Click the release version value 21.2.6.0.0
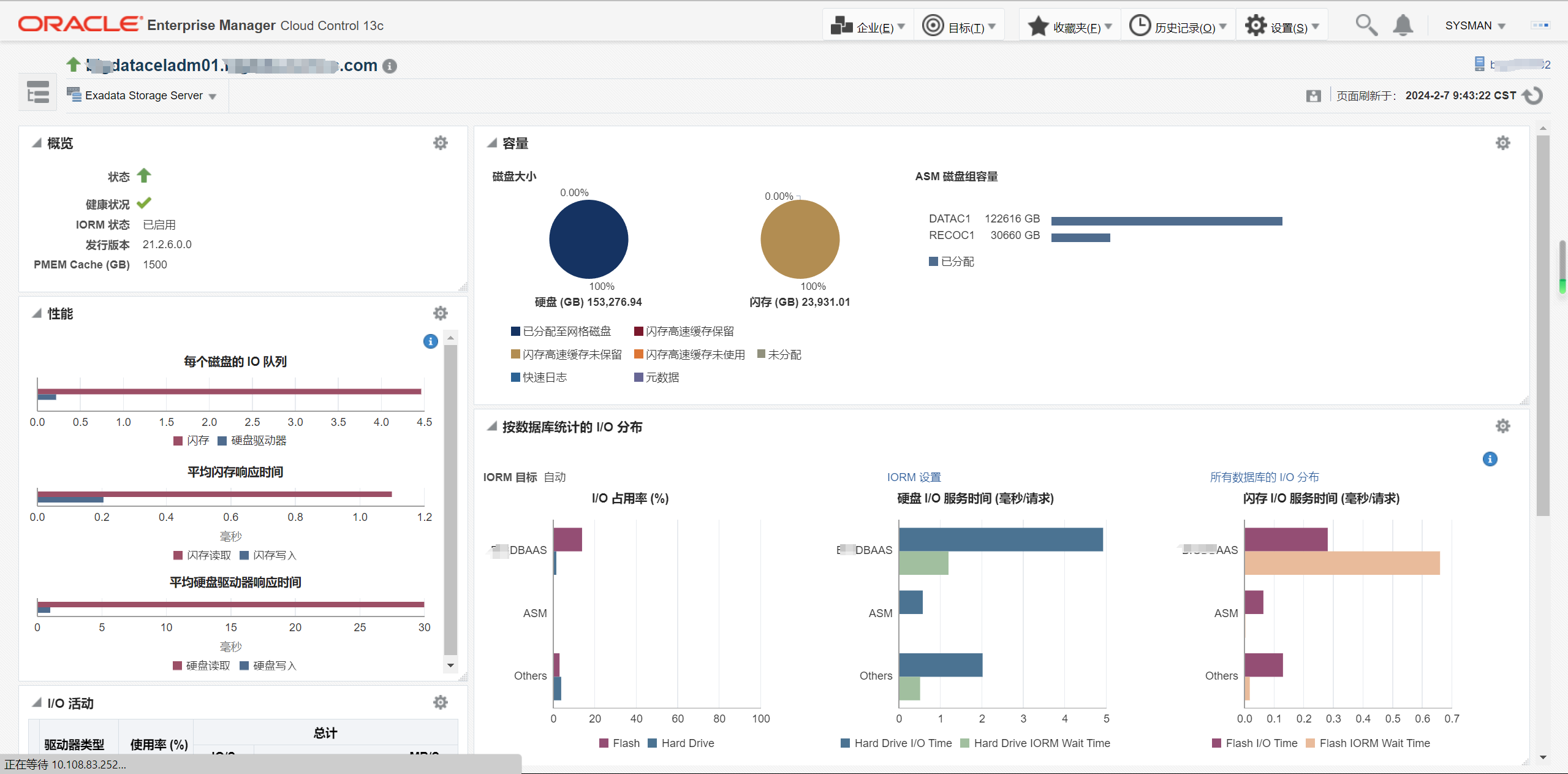This screenshot has width=1568, height=774. (167, 245)
